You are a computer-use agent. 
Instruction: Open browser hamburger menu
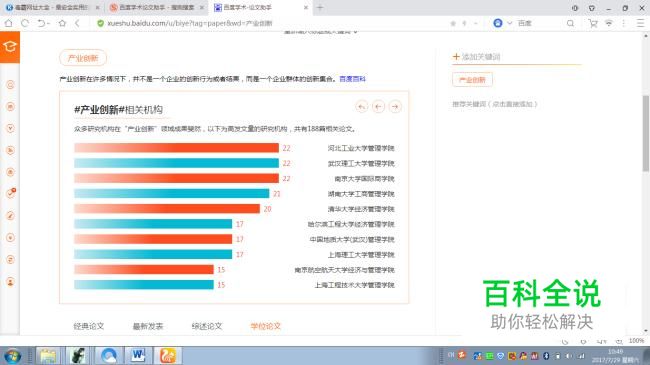coord(640,23)
